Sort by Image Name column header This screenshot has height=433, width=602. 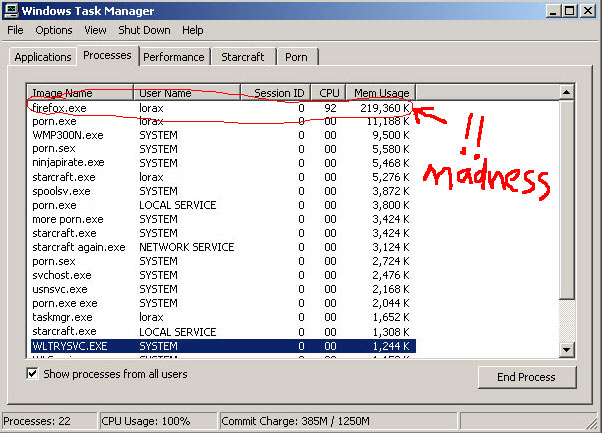tap(80, 93)
